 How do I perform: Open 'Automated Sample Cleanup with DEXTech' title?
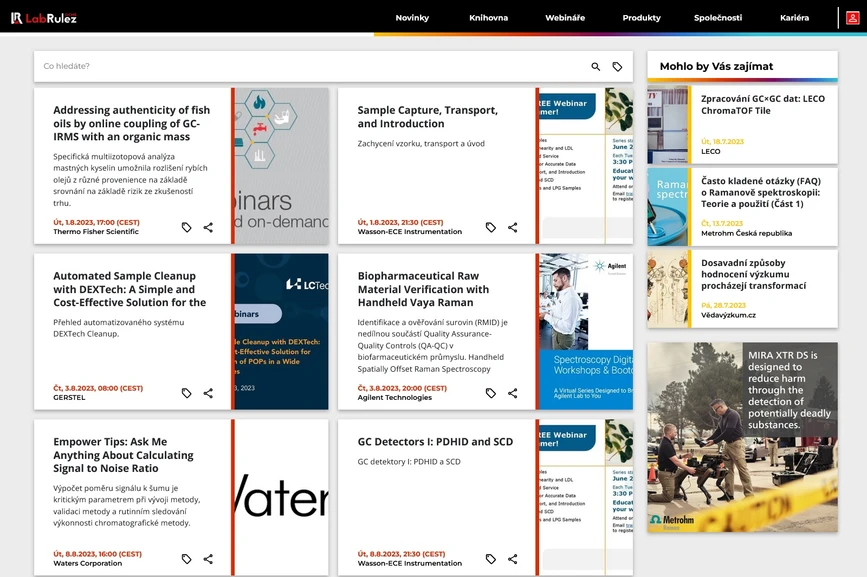tap(129, 289)
